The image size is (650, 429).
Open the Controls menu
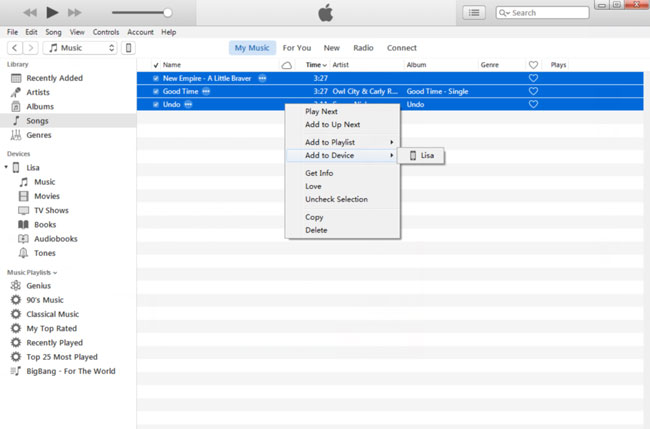tap(106, 32)
